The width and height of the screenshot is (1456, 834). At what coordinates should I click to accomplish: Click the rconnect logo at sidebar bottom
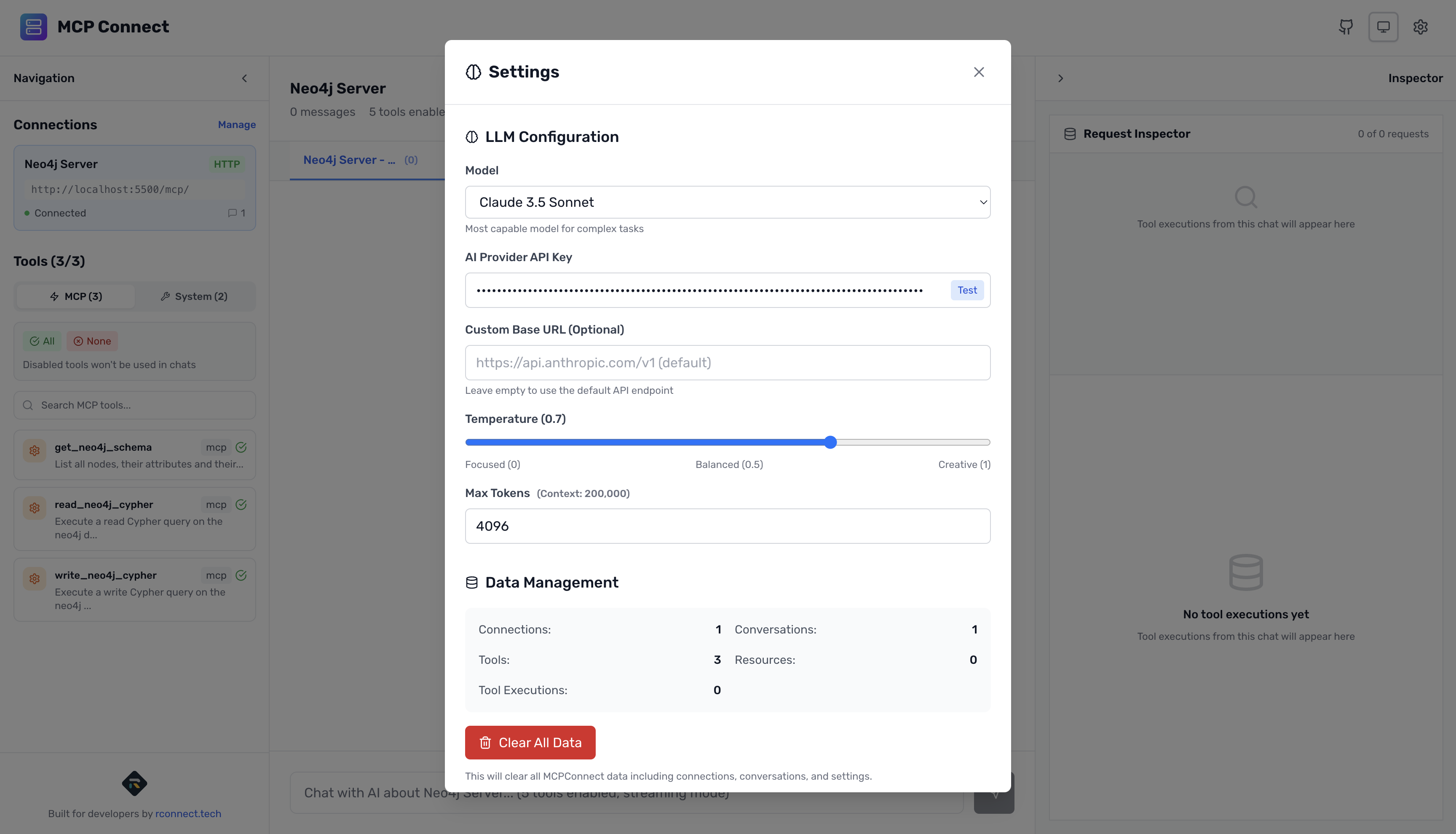(x=134, y=783)
